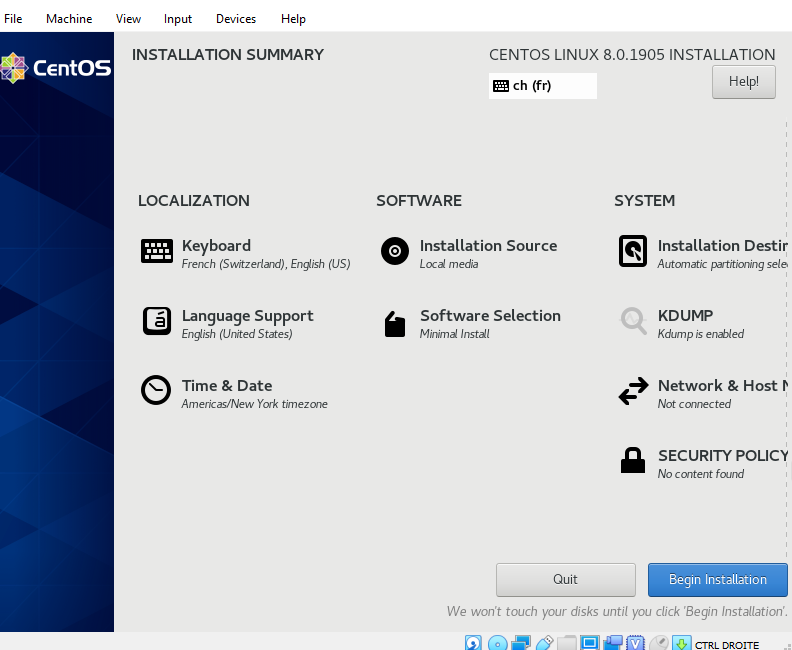Open Installation Source disc icon
Screen dimensions: 792x650
click(395, 252)
